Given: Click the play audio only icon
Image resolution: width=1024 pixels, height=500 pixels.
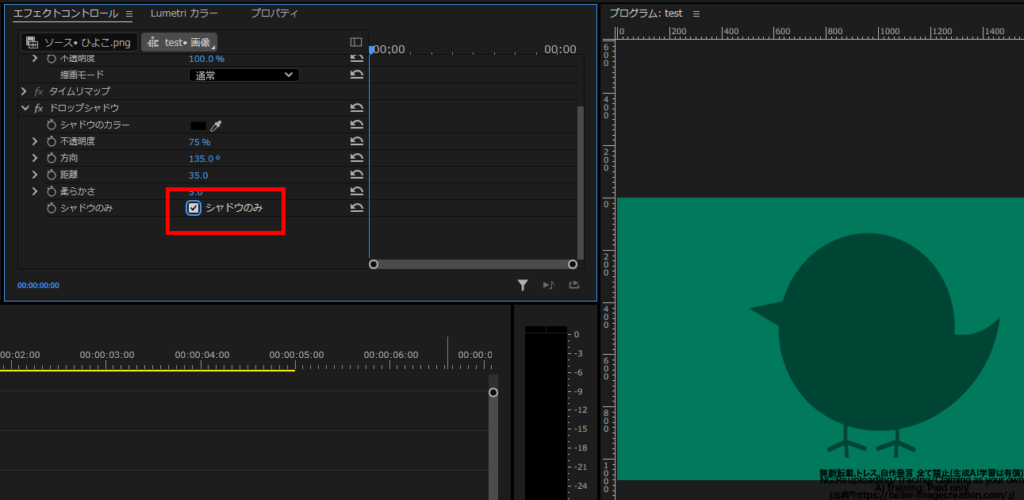Looking at the screenshot, I should click(549, 285).
